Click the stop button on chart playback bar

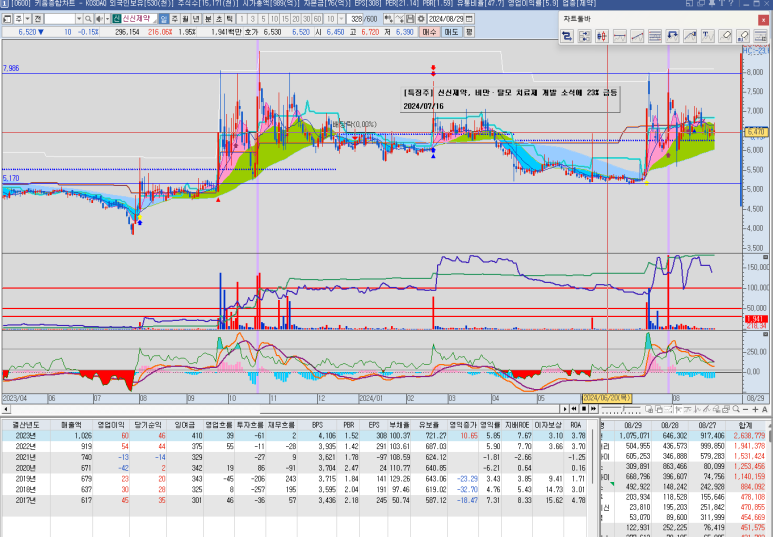(x=584, y=409)
